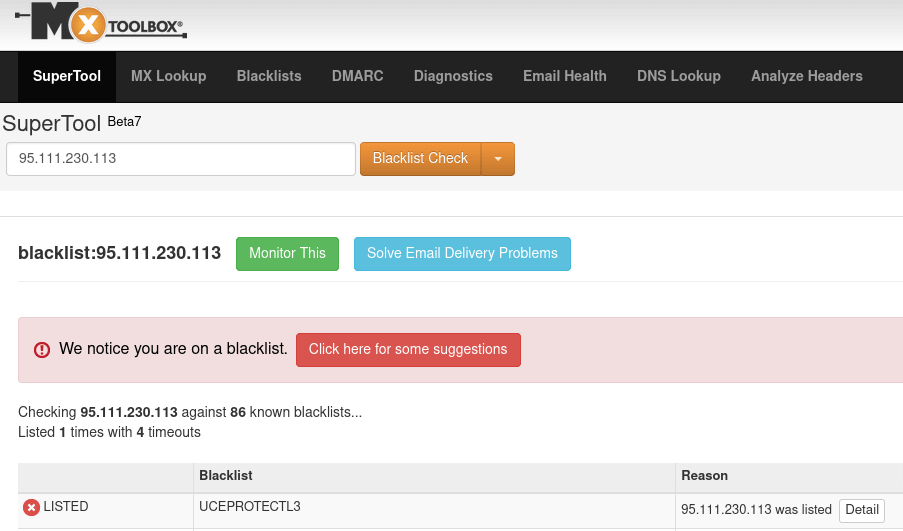Click the green Monitor This button
Screen dimensions: 903x531
pyautogui.click(x=287, y=254)
